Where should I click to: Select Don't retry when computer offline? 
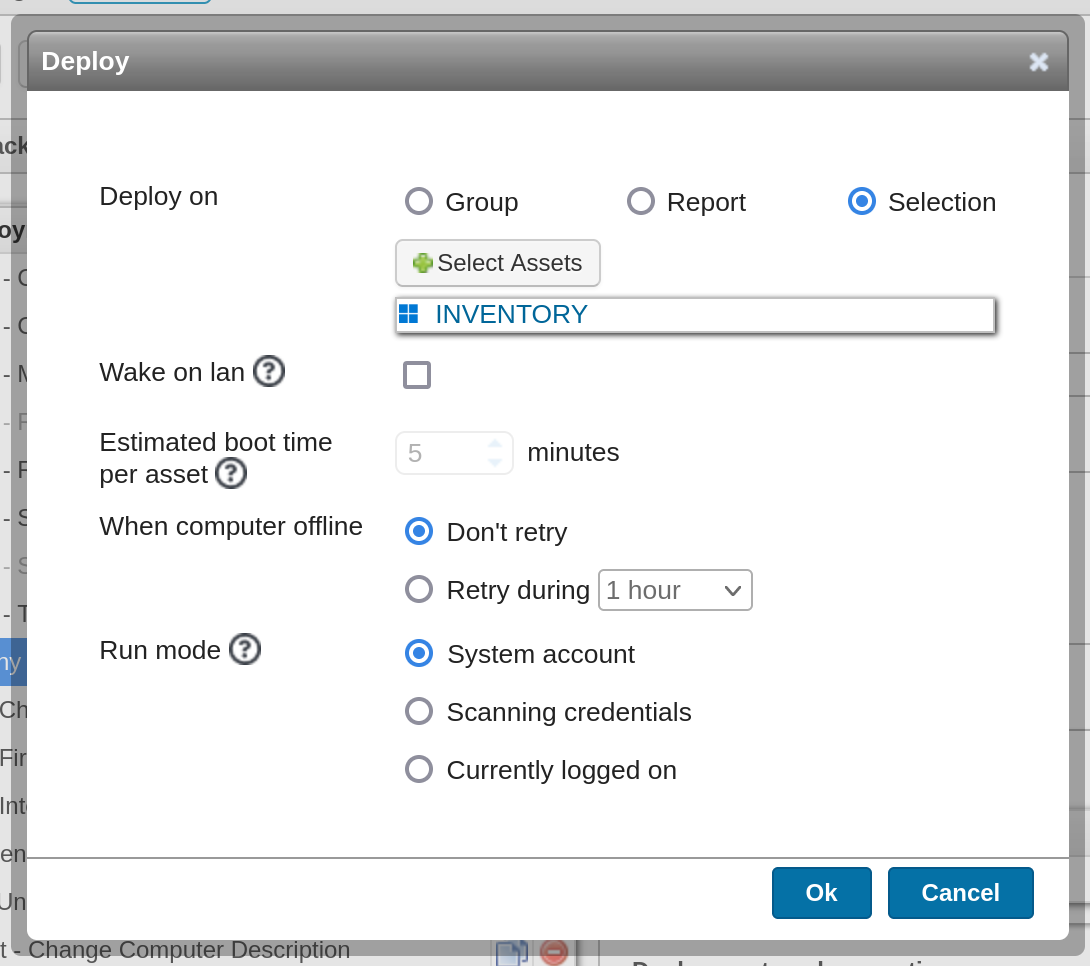pos(419,531)
